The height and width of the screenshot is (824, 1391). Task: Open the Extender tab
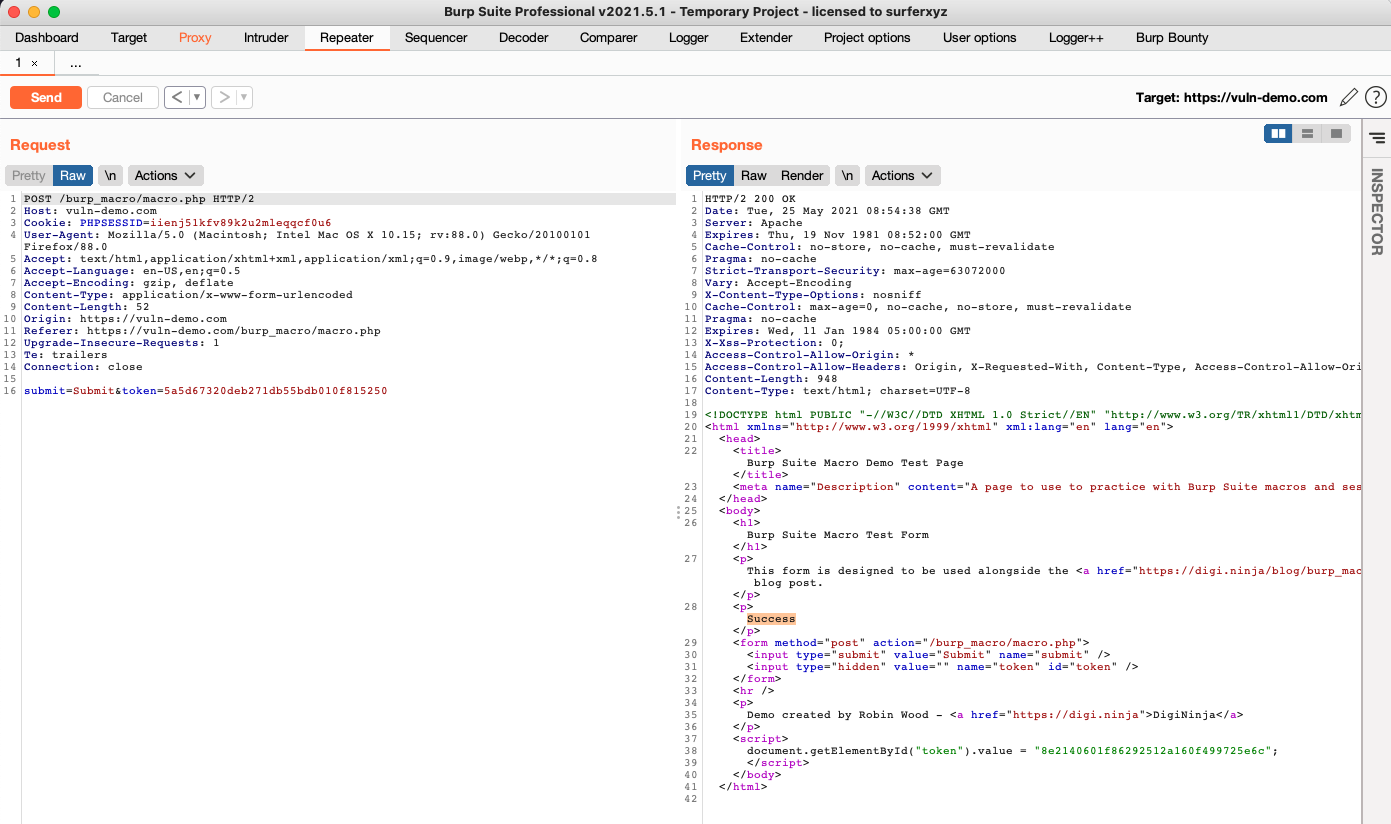[x=766, y=38]
